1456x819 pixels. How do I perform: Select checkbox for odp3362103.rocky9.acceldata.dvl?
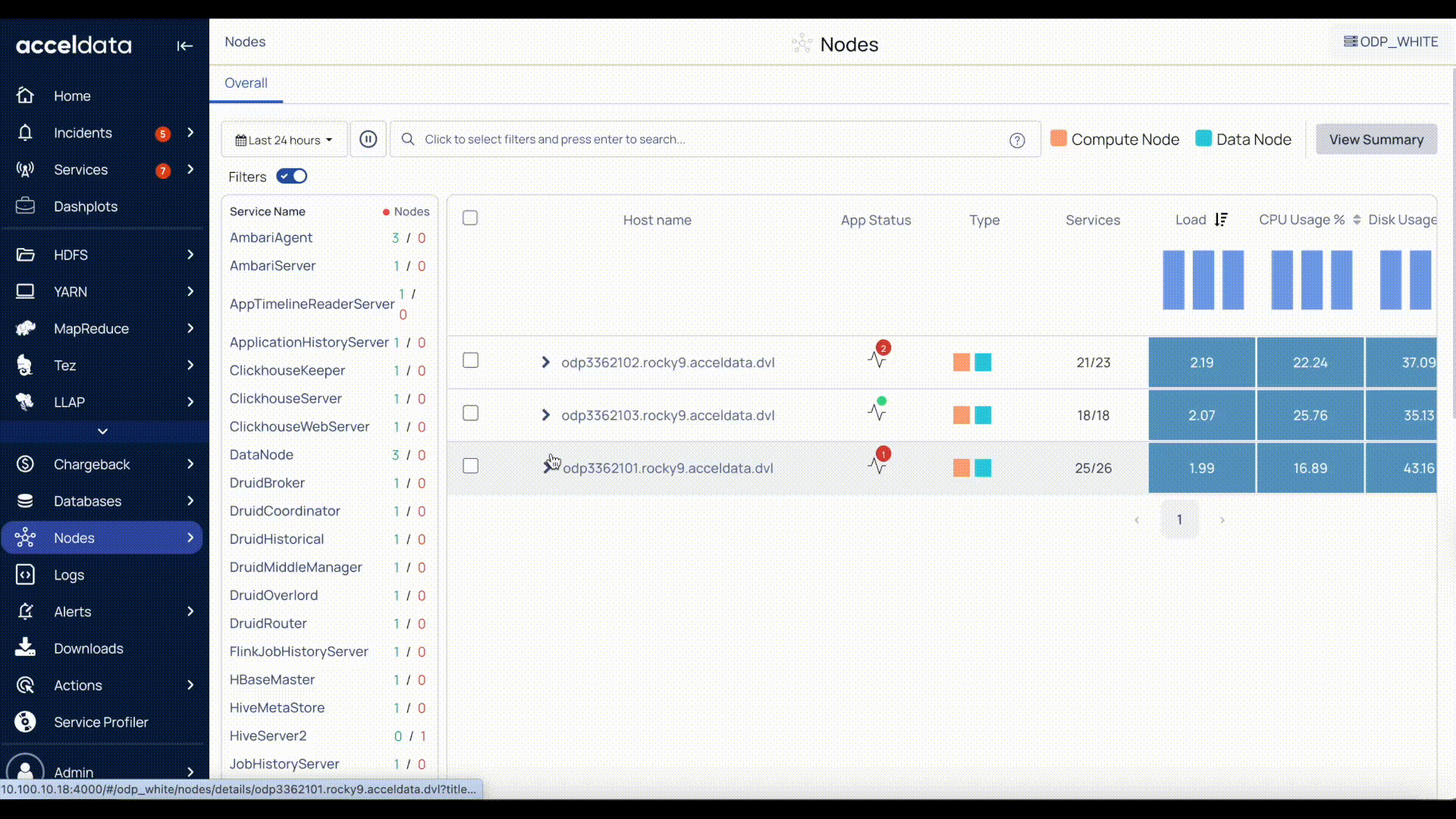(x=470, y=413)
